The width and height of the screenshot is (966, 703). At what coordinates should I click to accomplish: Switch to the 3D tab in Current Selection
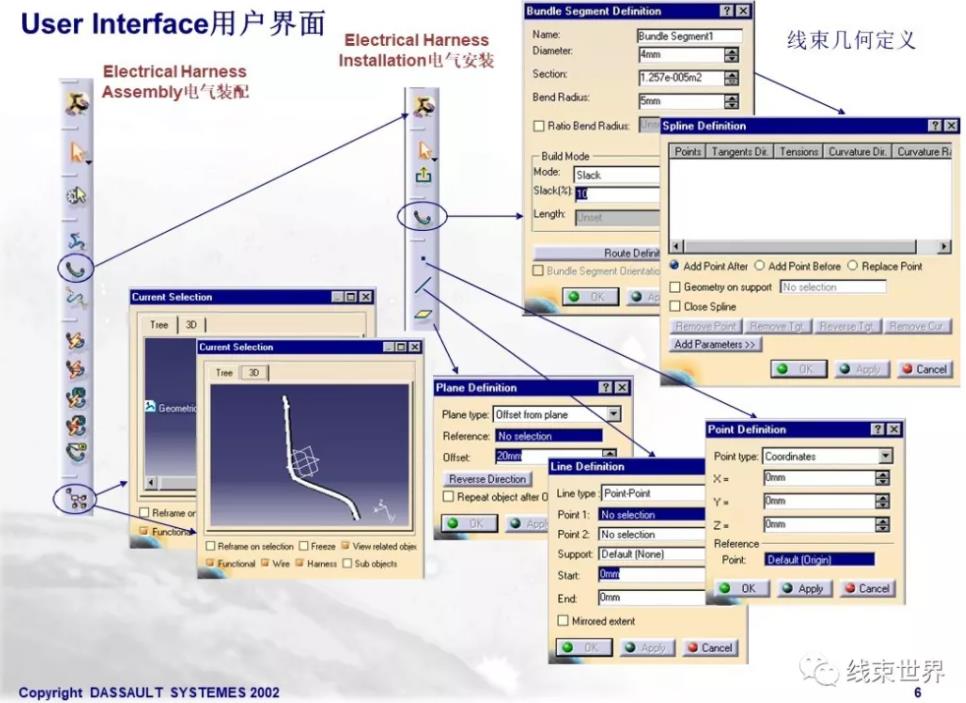click(x=254, y=373)
